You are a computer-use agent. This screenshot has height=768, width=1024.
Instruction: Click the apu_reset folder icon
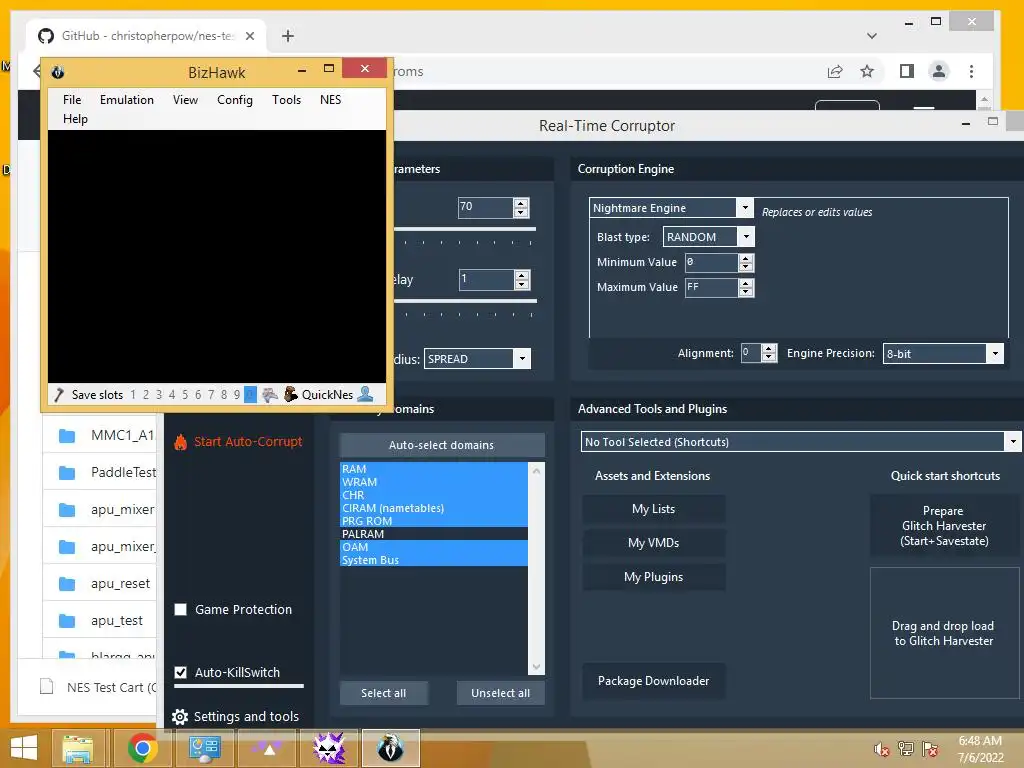[67, 584]
